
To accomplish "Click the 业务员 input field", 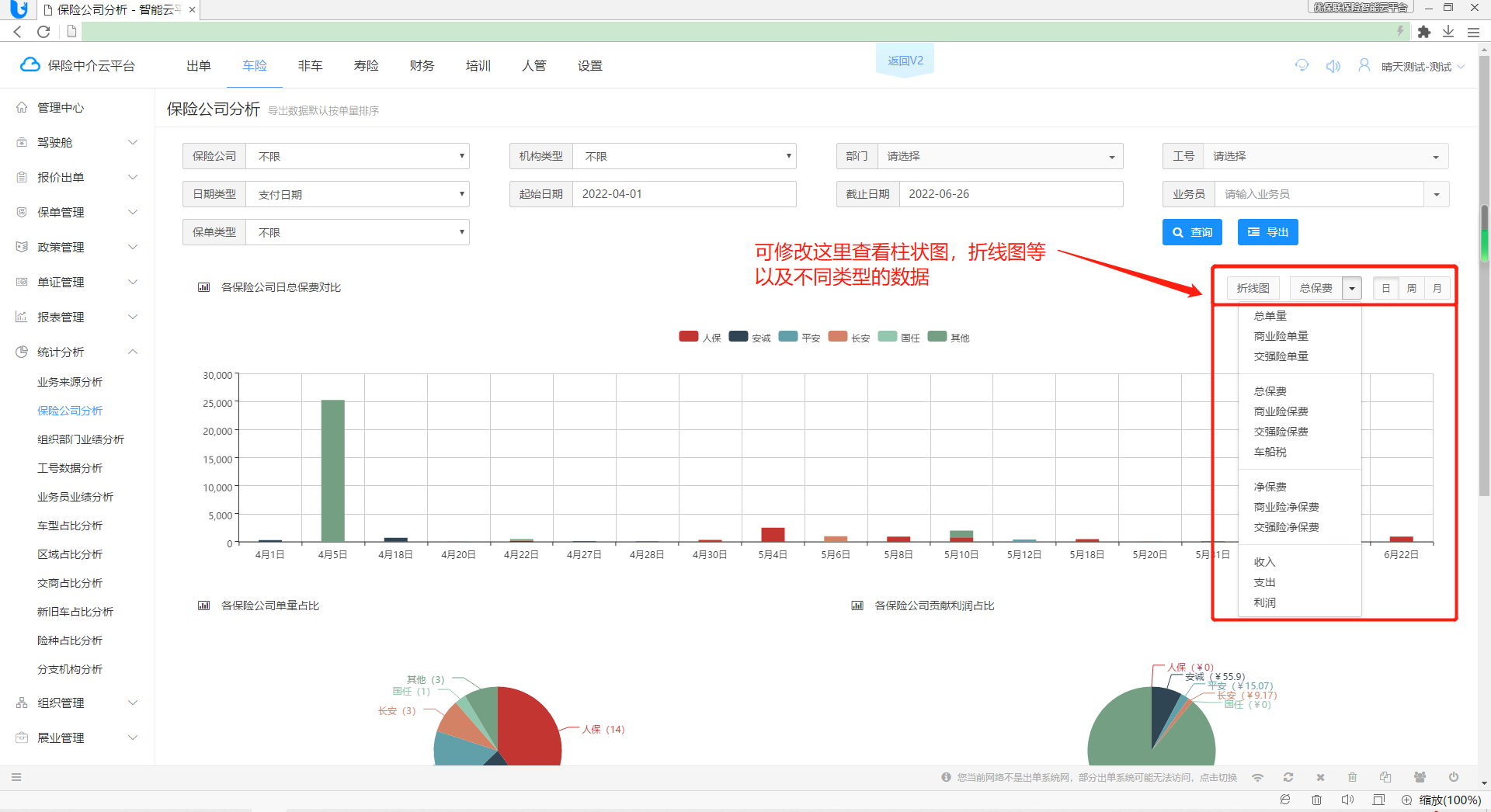I will [1320, 194].
